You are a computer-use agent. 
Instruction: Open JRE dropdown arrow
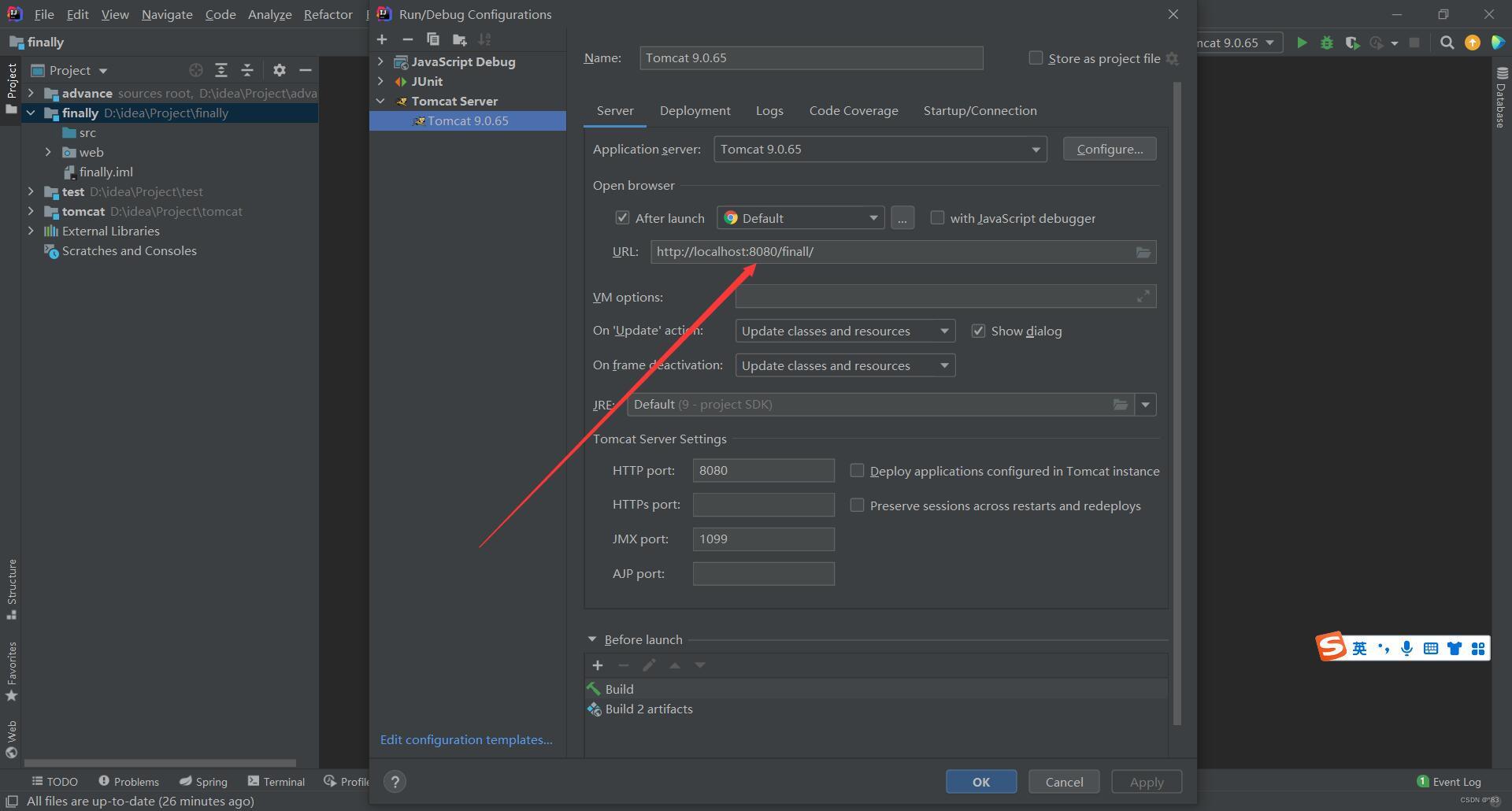1145,405
